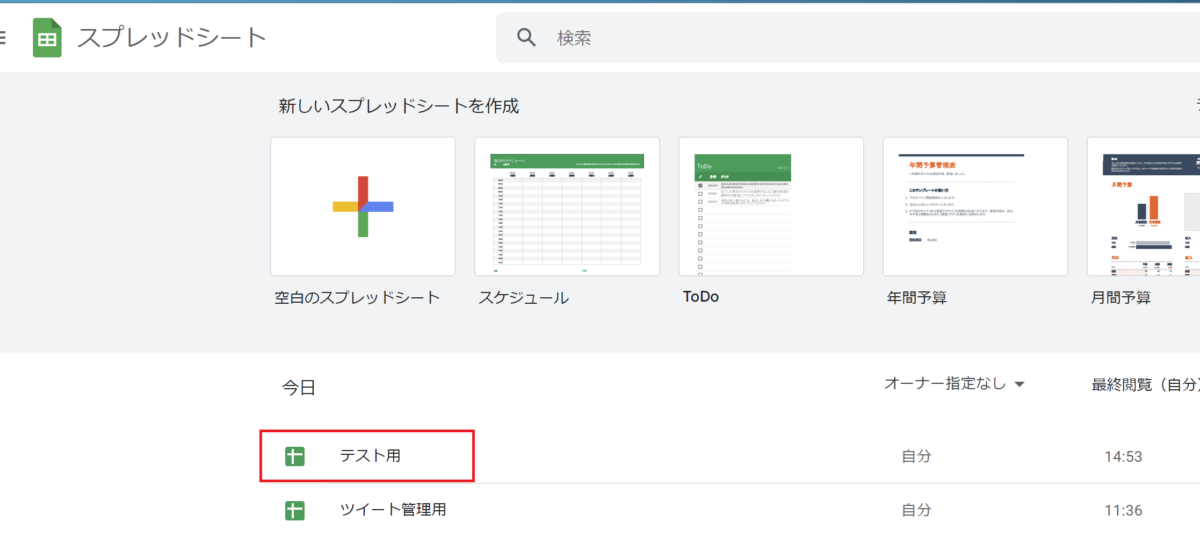This screenshot has width=1200, height=550.
Task: Open the main hamburger menu
Action: [3, 38]
